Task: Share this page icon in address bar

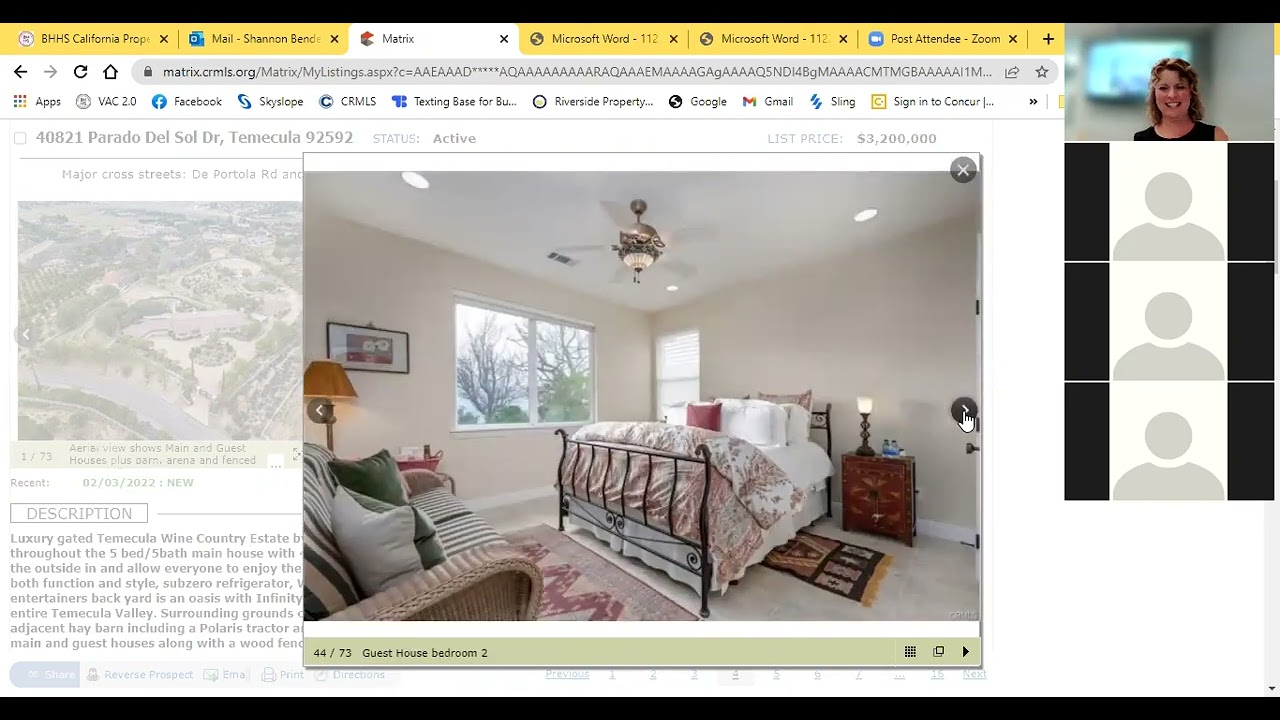Action: pos(1012,72)
